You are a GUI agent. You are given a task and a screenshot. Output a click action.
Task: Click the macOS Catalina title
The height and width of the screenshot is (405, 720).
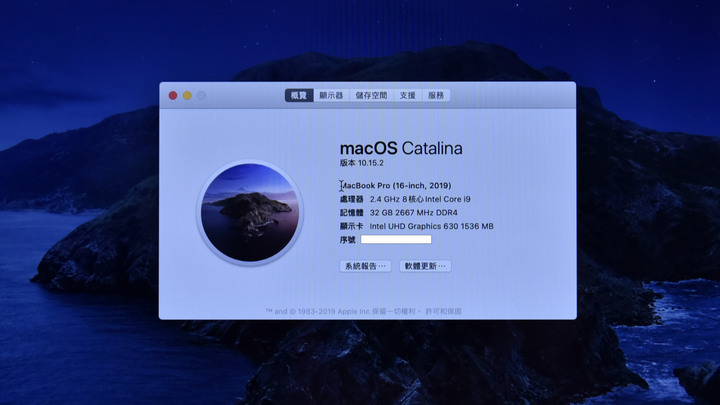click(x=401, y=148)
